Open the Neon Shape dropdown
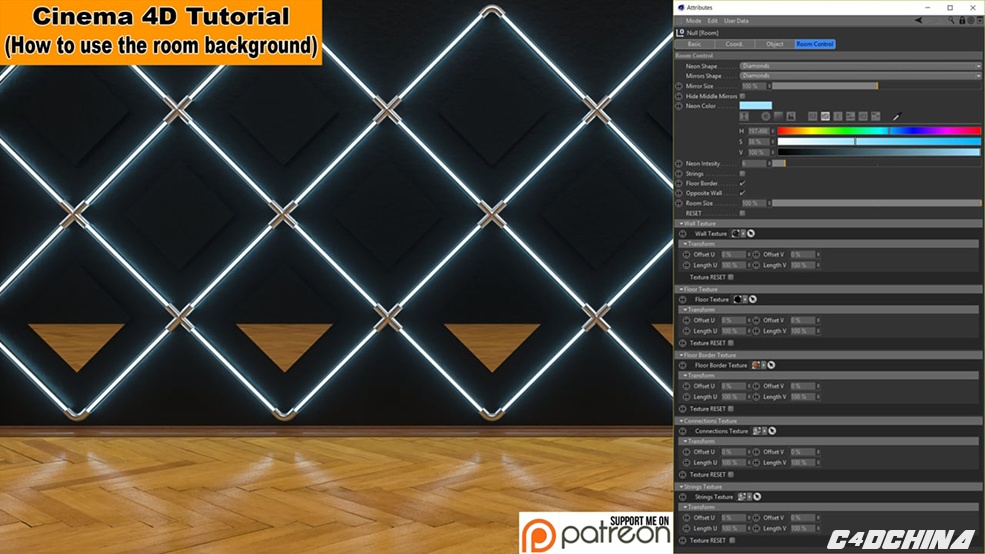The height and width of the screenshot is (554, 985). click(x=860, y=66)
